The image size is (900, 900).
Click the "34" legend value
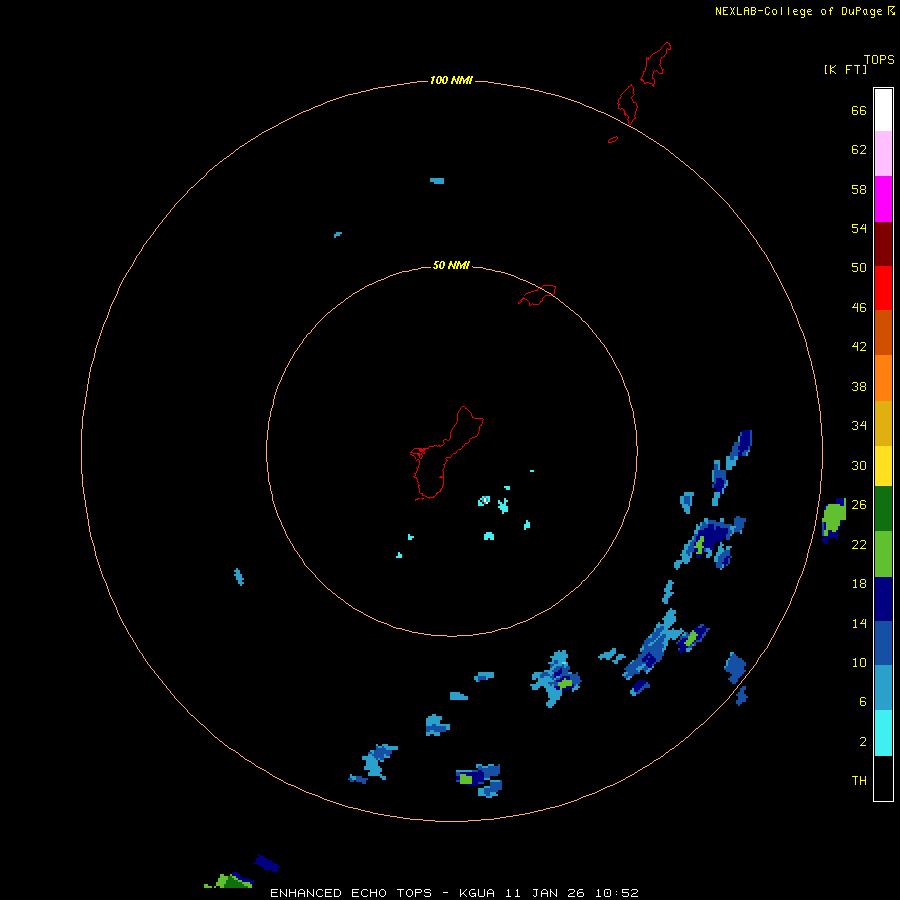(859, 426)
